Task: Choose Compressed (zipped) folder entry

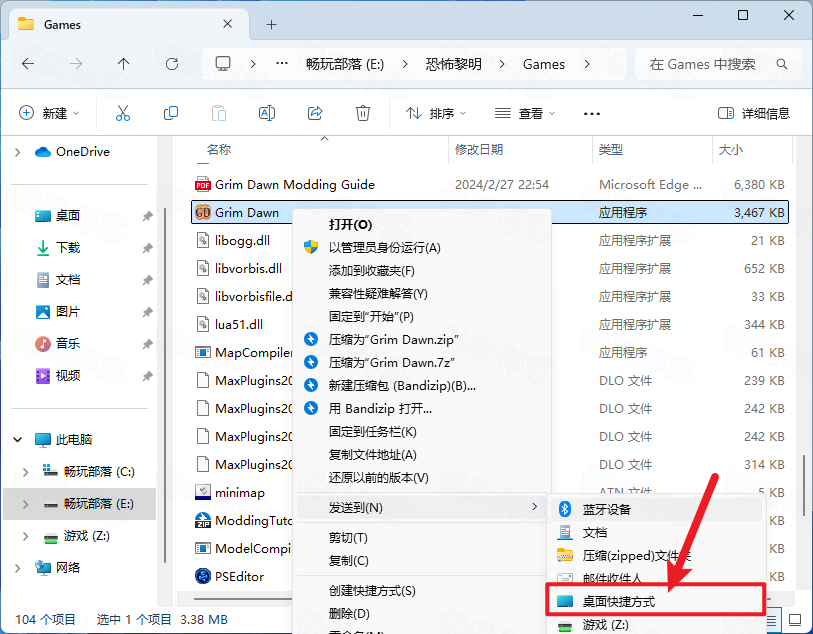Action: pos(657,555)
